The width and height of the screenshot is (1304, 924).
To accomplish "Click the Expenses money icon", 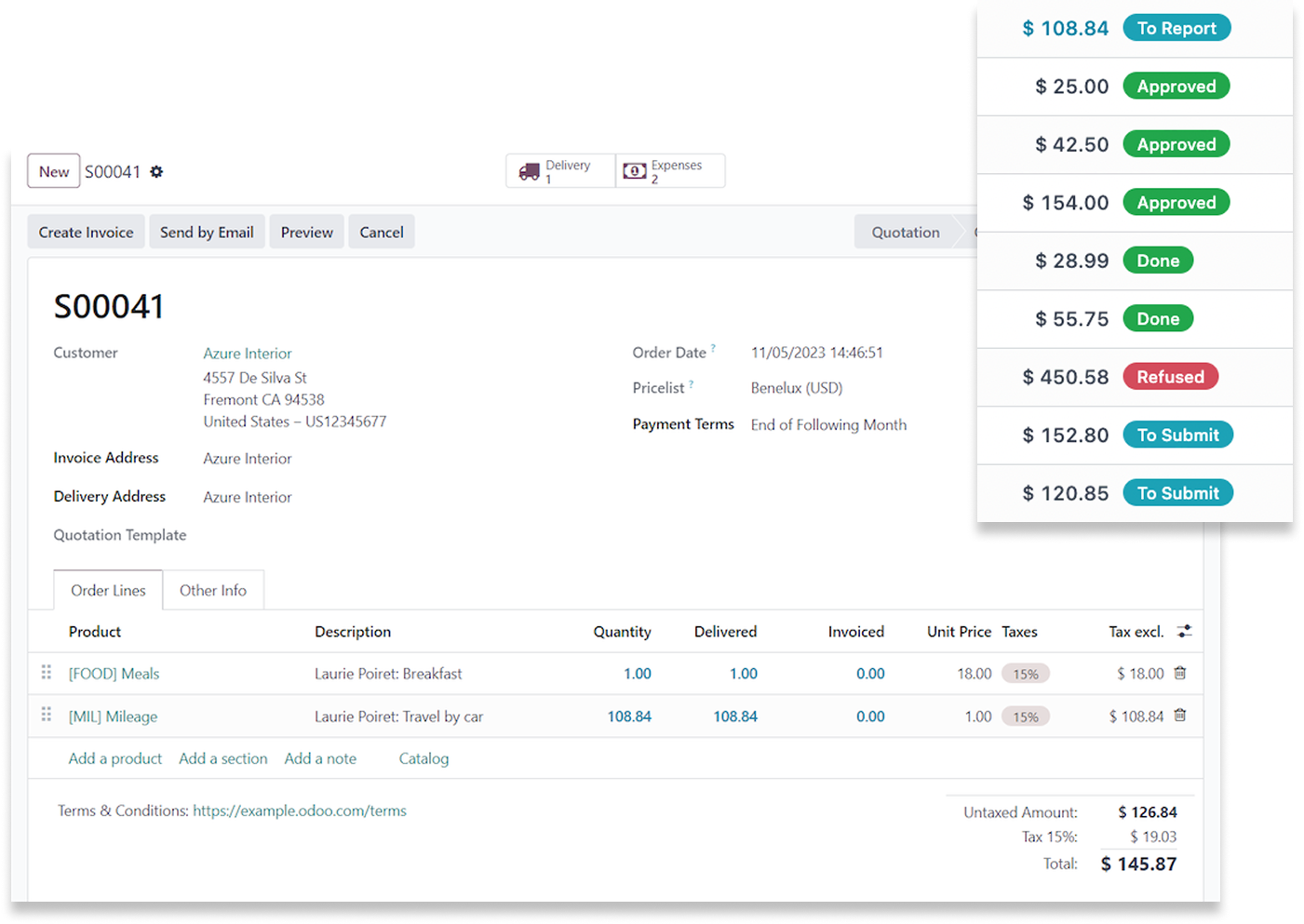I will pos(635,171).
